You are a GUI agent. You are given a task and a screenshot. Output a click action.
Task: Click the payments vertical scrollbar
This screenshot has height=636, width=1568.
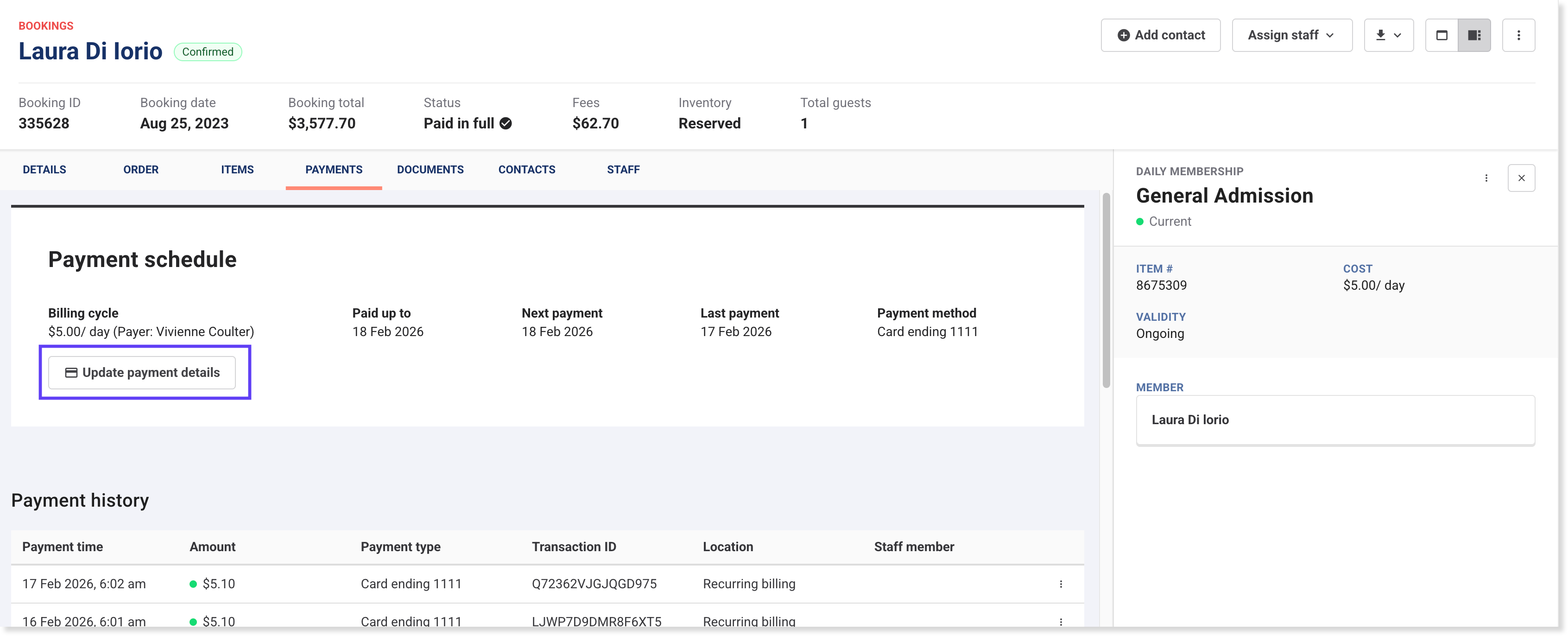coord(1106,290)
